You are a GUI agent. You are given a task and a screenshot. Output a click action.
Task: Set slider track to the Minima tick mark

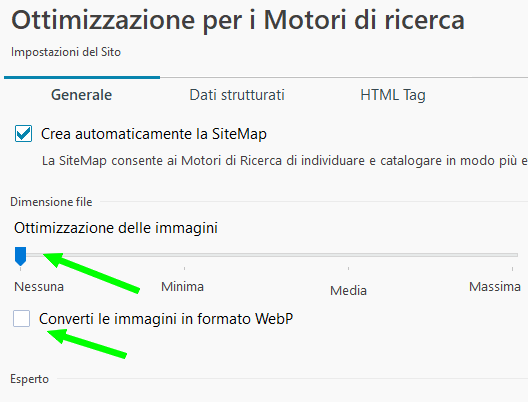tap(185, 255)
